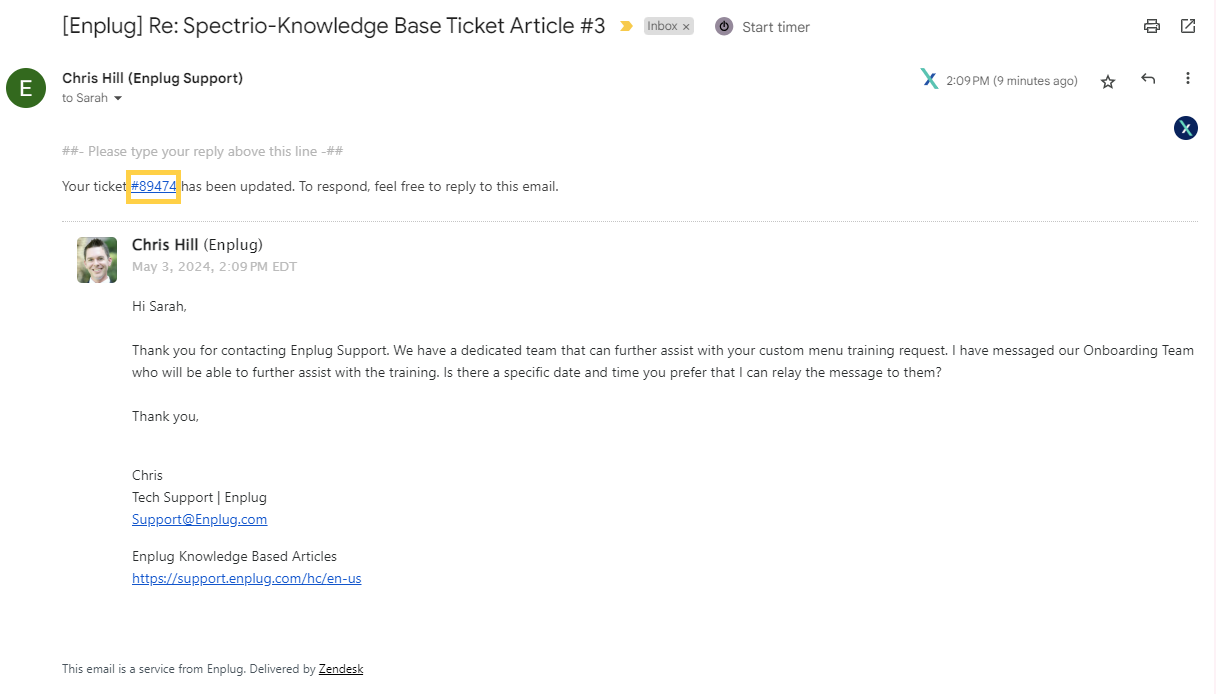Open the Support@Enplug.com email link
Image resolution: width=1216 pixels, height=694 pixels.
point(200,519)
